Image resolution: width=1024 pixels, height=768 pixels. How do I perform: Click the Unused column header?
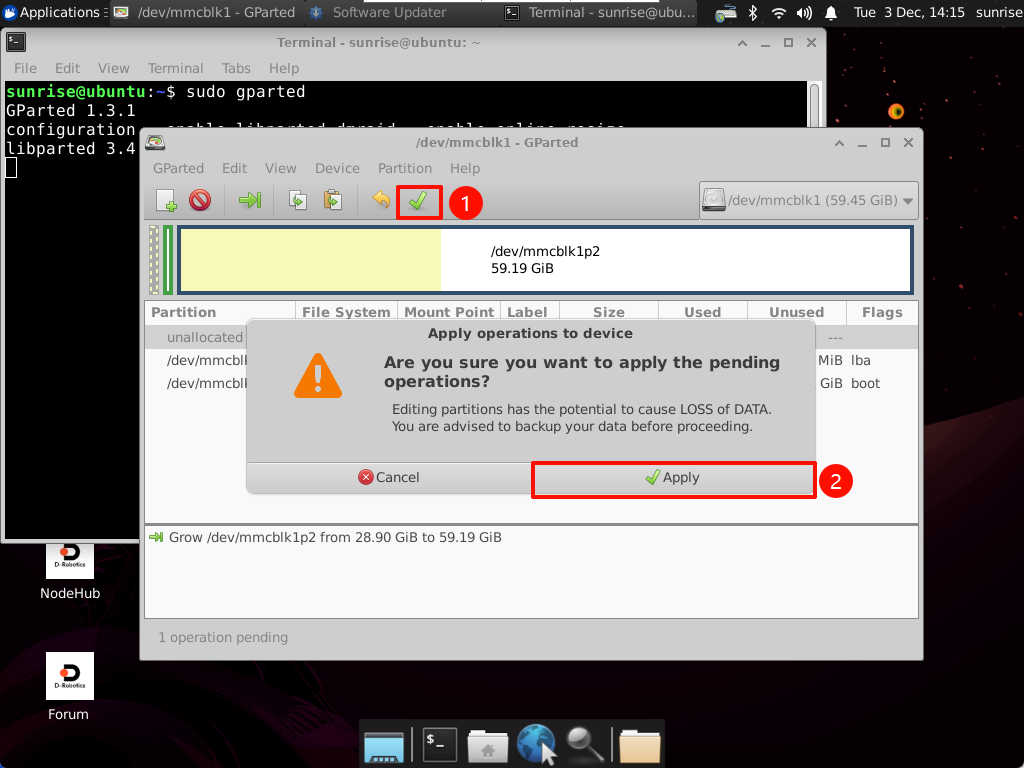[797, 312]
